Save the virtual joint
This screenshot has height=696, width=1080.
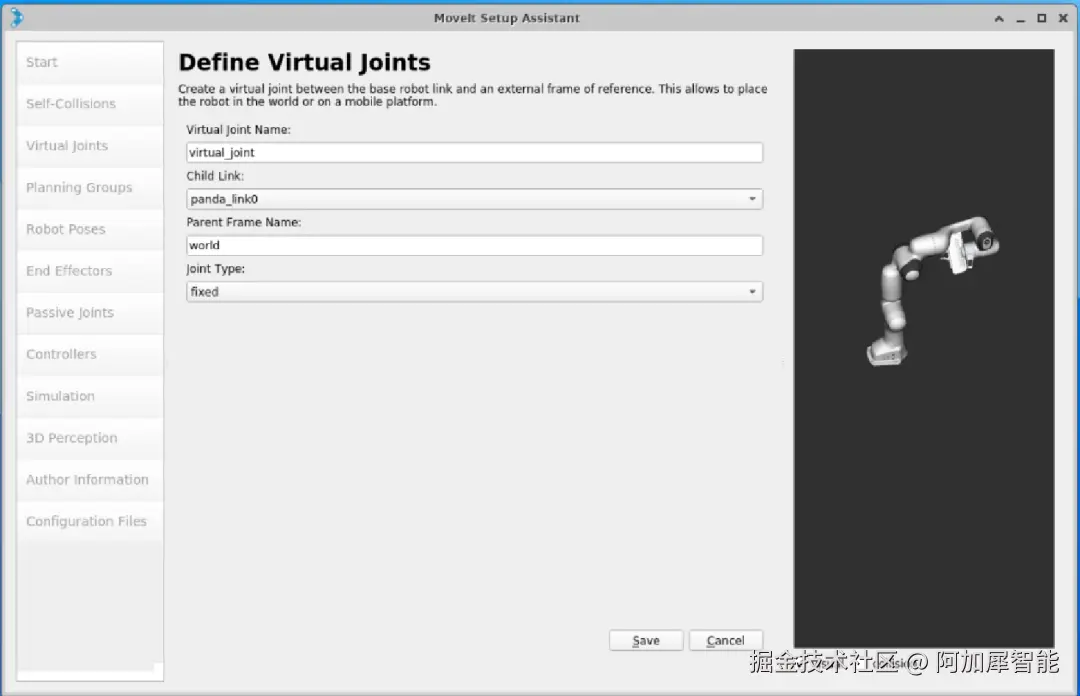pos(646,640)
